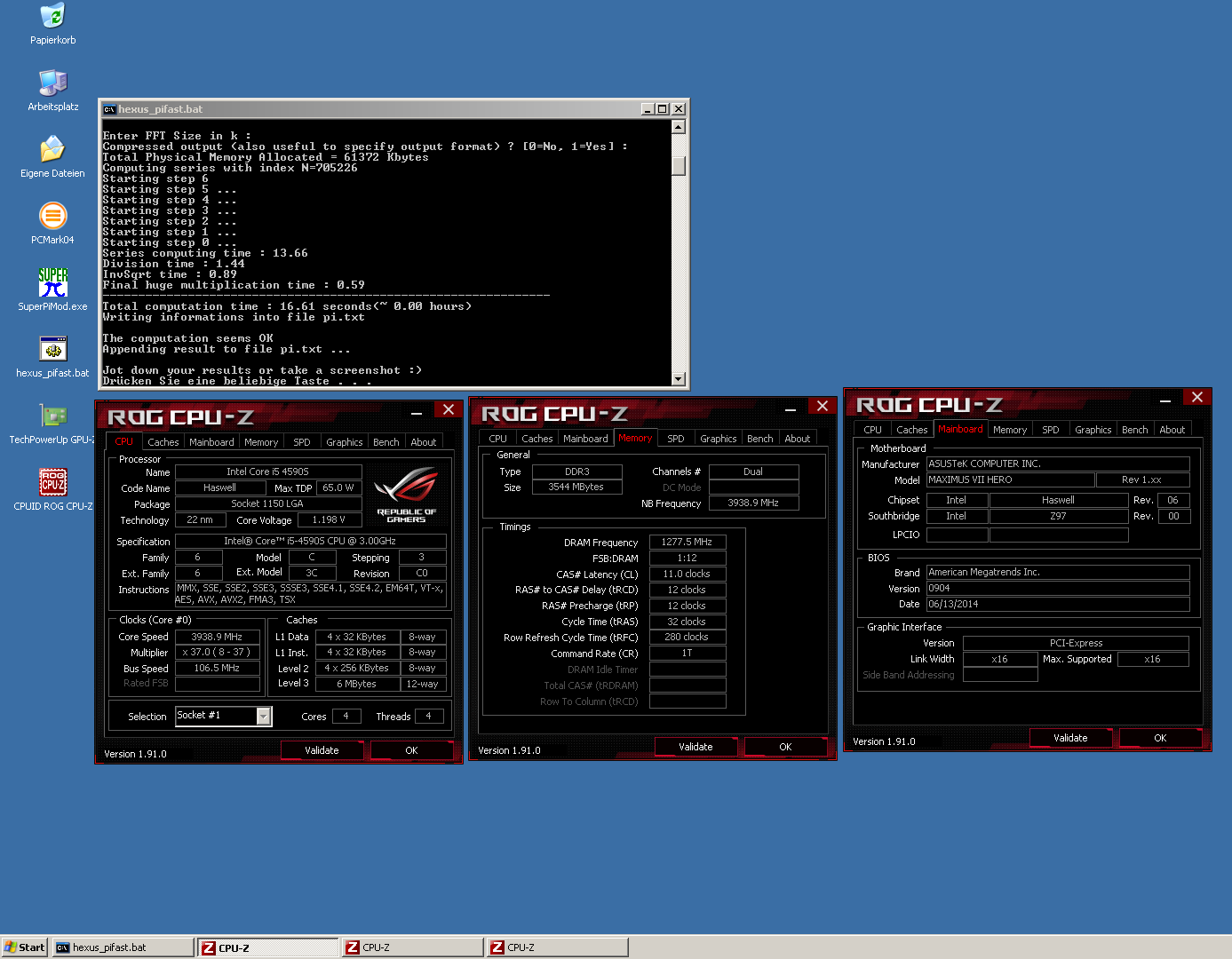This screenshot has height=959, width=1232.
Task: Select SPD tab in the Memory window
Action: (x=676, y=439)
